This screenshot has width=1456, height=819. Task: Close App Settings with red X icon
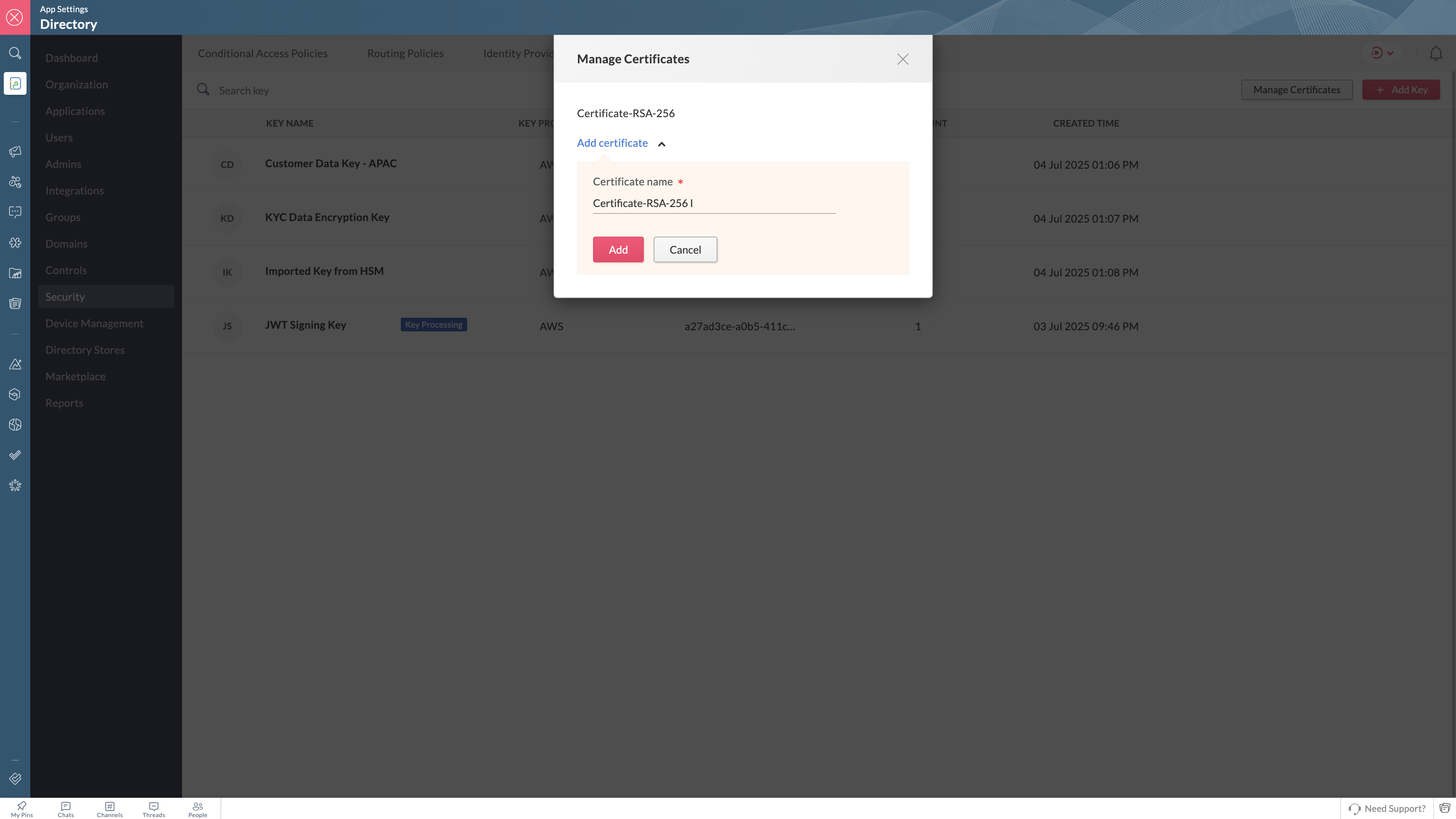point(15,17)
